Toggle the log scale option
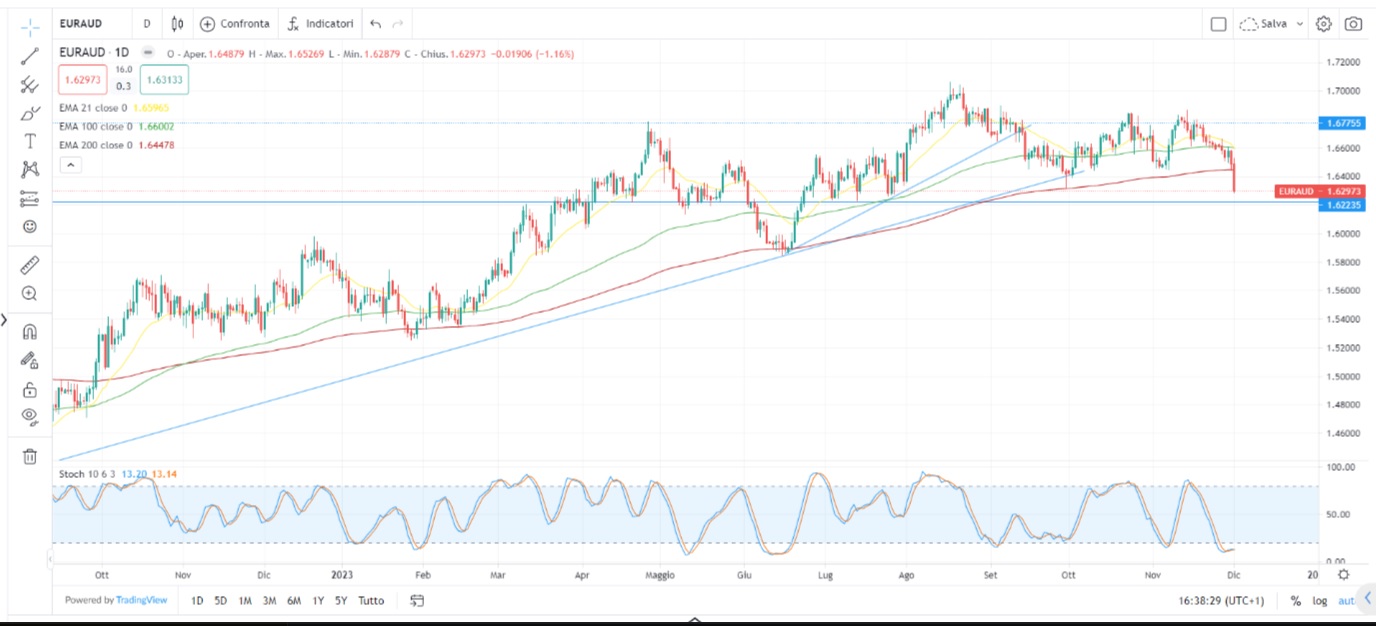1376x626 pixels. point(1320,601)
